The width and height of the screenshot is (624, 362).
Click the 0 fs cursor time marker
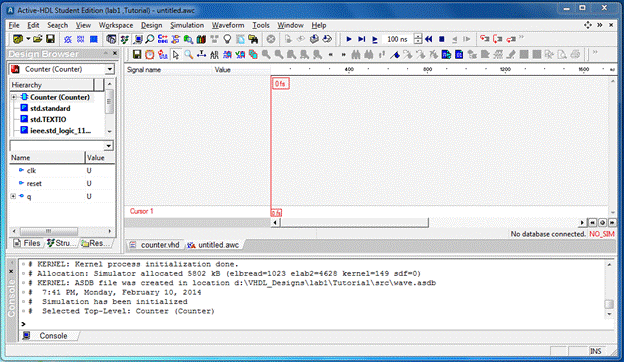[x=280, y=84]
